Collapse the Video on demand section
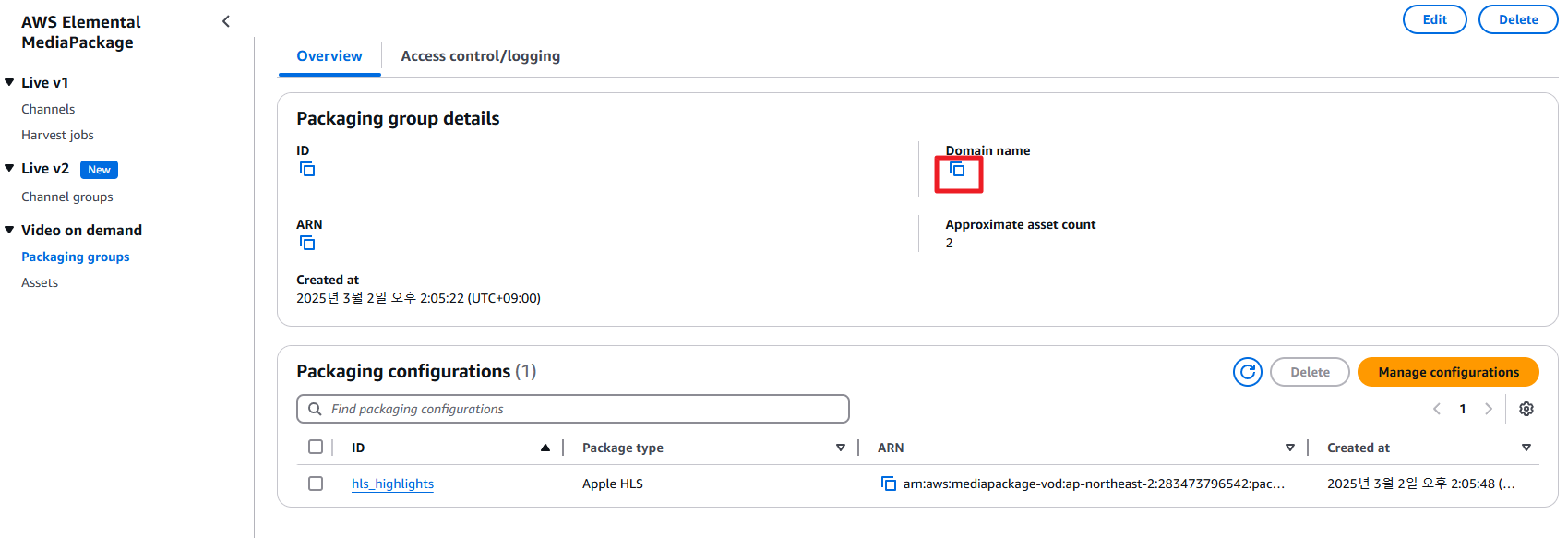Viewport: 1568px width, 538px height. (x=9, y=230)
